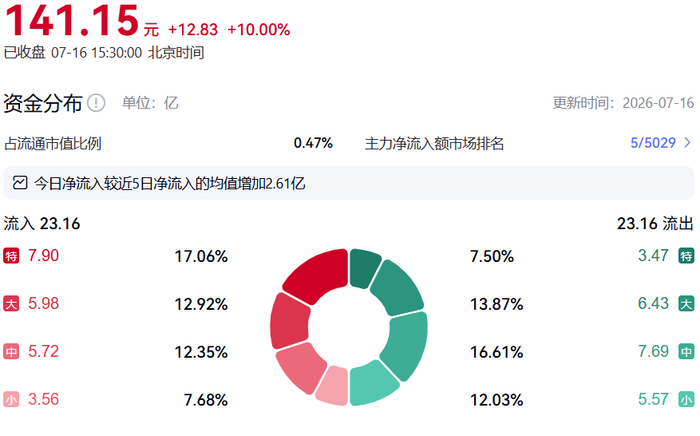Click the info icon beside 资金分布

click(x=96, y=103)
